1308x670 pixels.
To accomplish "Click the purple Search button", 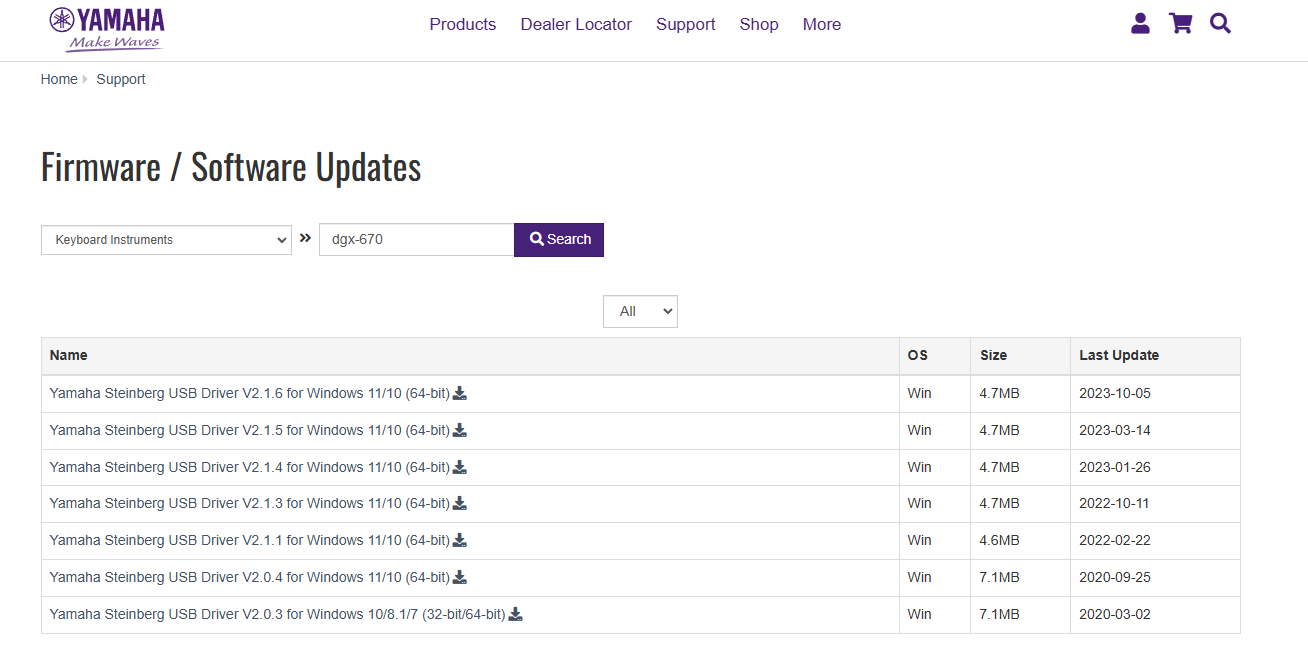I will (559, 240).
